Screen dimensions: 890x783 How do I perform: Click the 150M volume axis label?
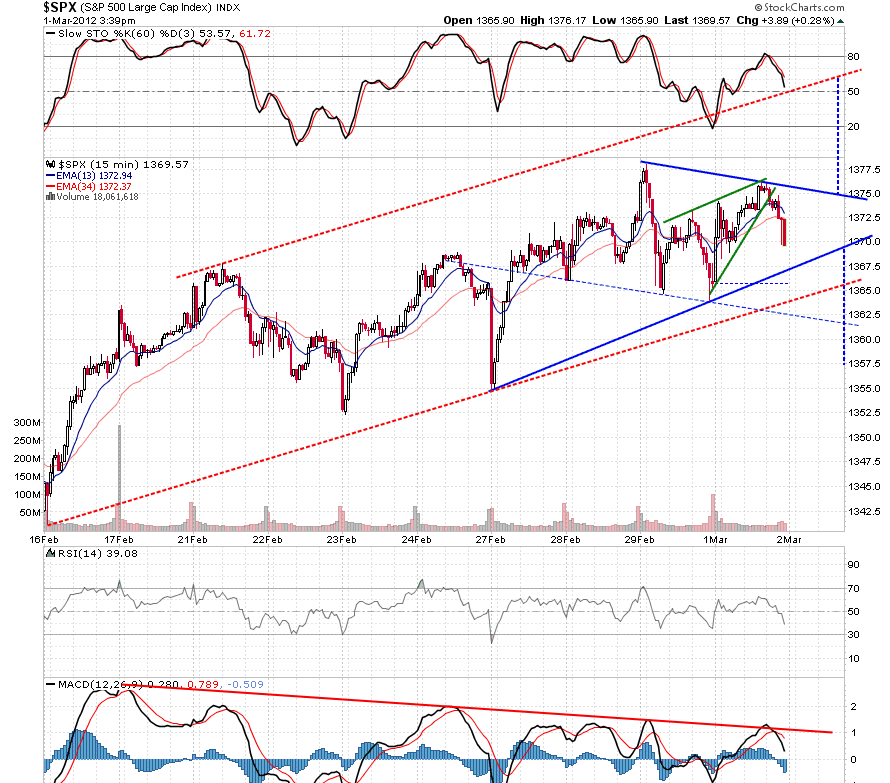click(27, 477)
